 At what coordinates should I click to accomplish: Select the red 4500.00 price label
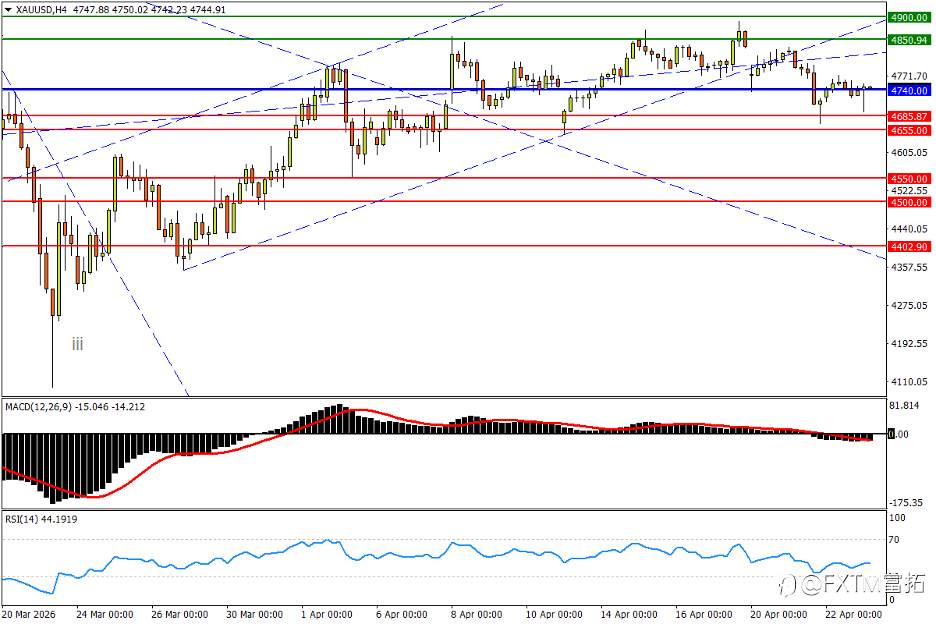tap(909, 202)
